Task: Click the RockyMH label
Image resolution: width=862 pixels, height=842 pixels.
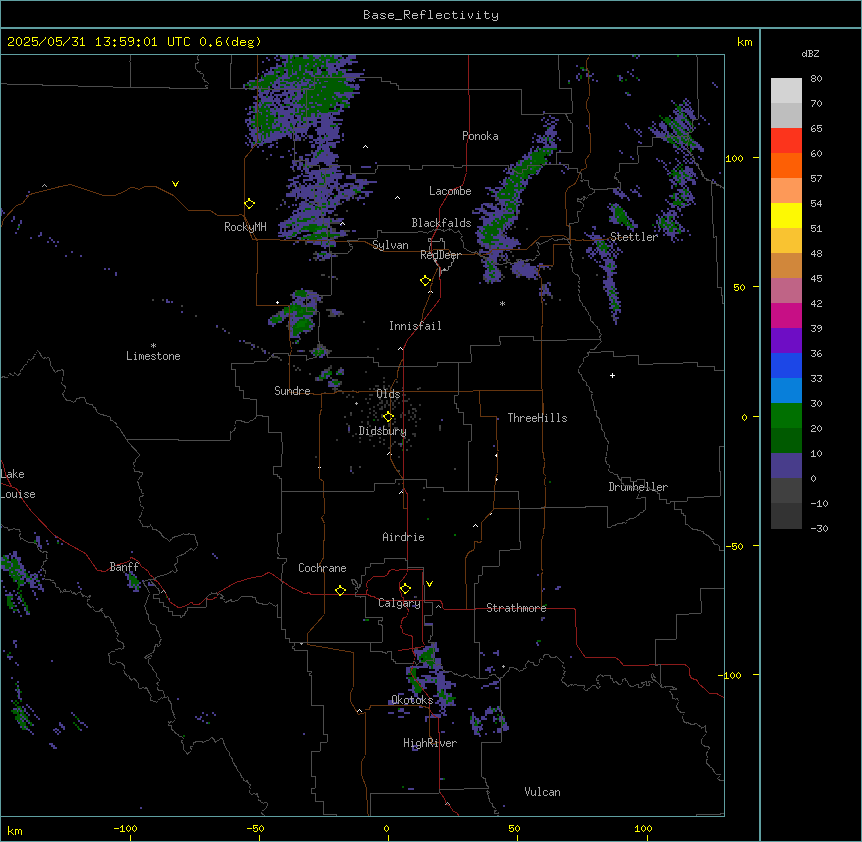Action: 245,227
